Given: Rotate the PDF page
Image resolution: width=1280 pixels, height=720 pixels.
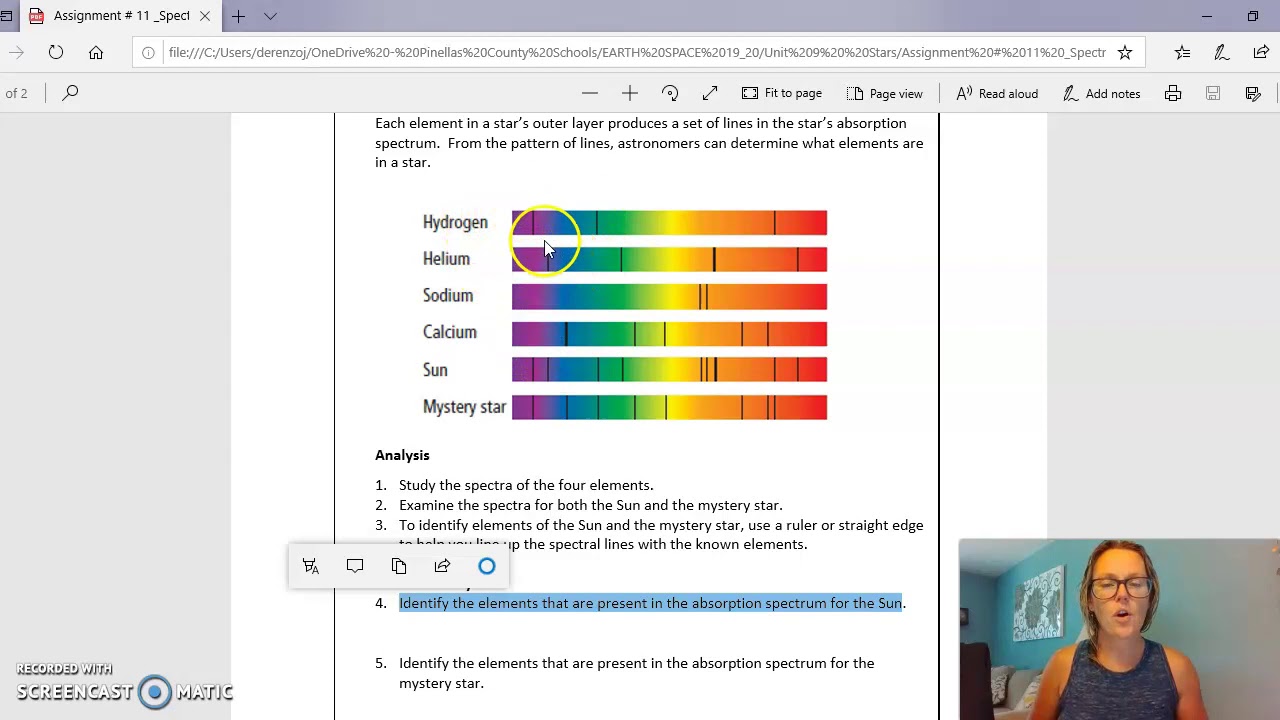Looking at the screenshot, I should 670,93.
